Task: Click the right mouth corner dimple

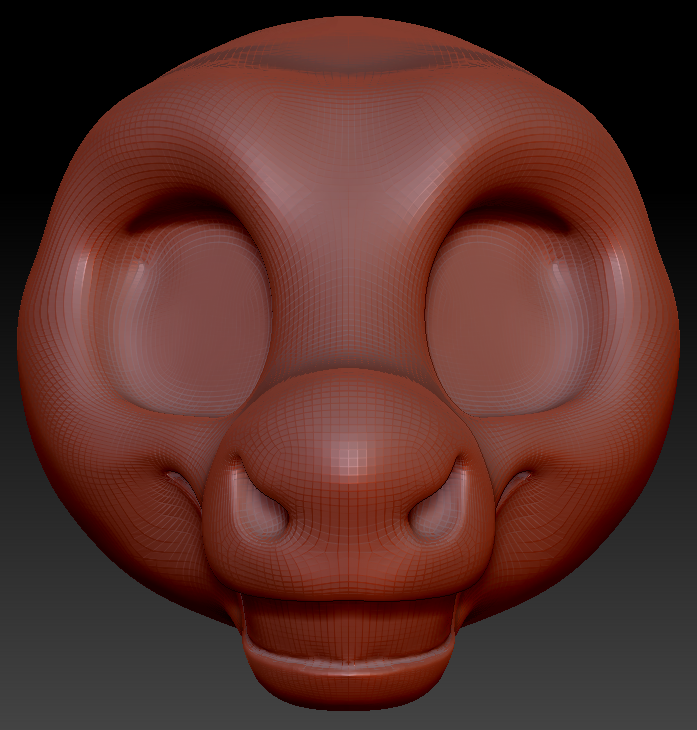Action: (x=517, y=484)
